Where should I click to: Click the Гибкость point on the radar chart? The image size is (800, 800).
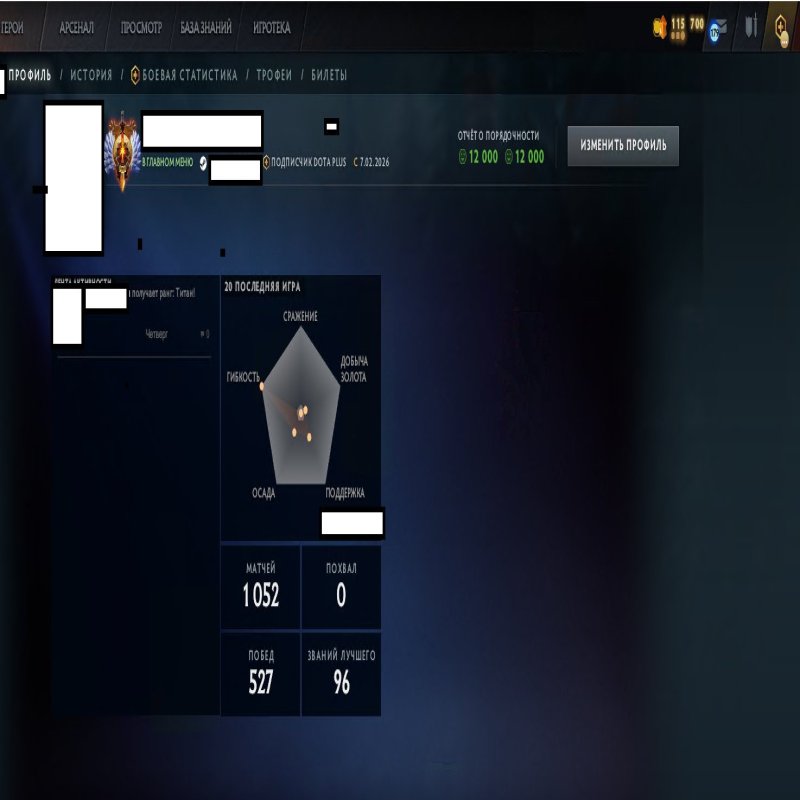(x=262, y=387)
